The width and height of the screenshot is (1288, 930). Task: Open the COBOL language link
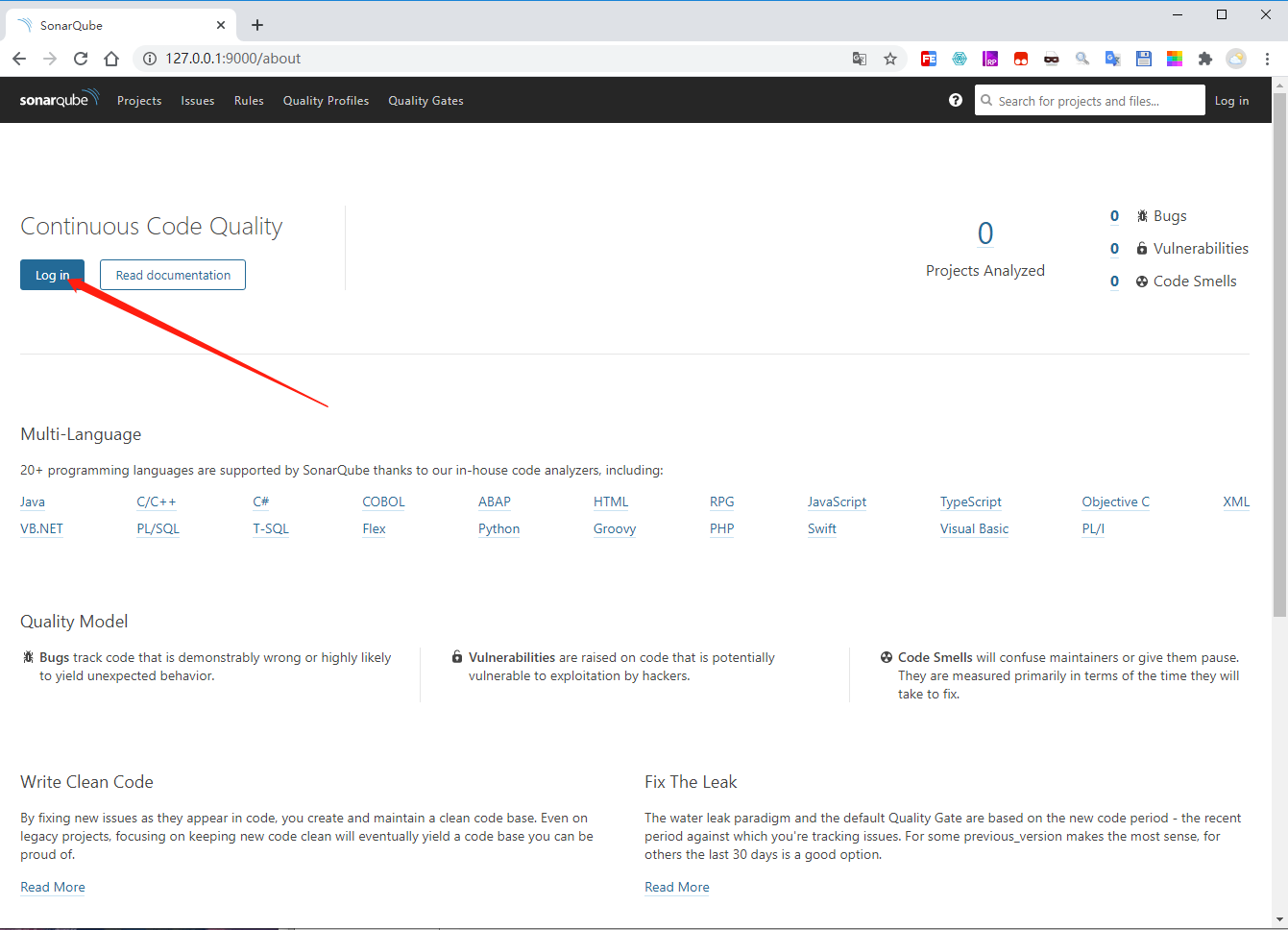pos(383,502)
